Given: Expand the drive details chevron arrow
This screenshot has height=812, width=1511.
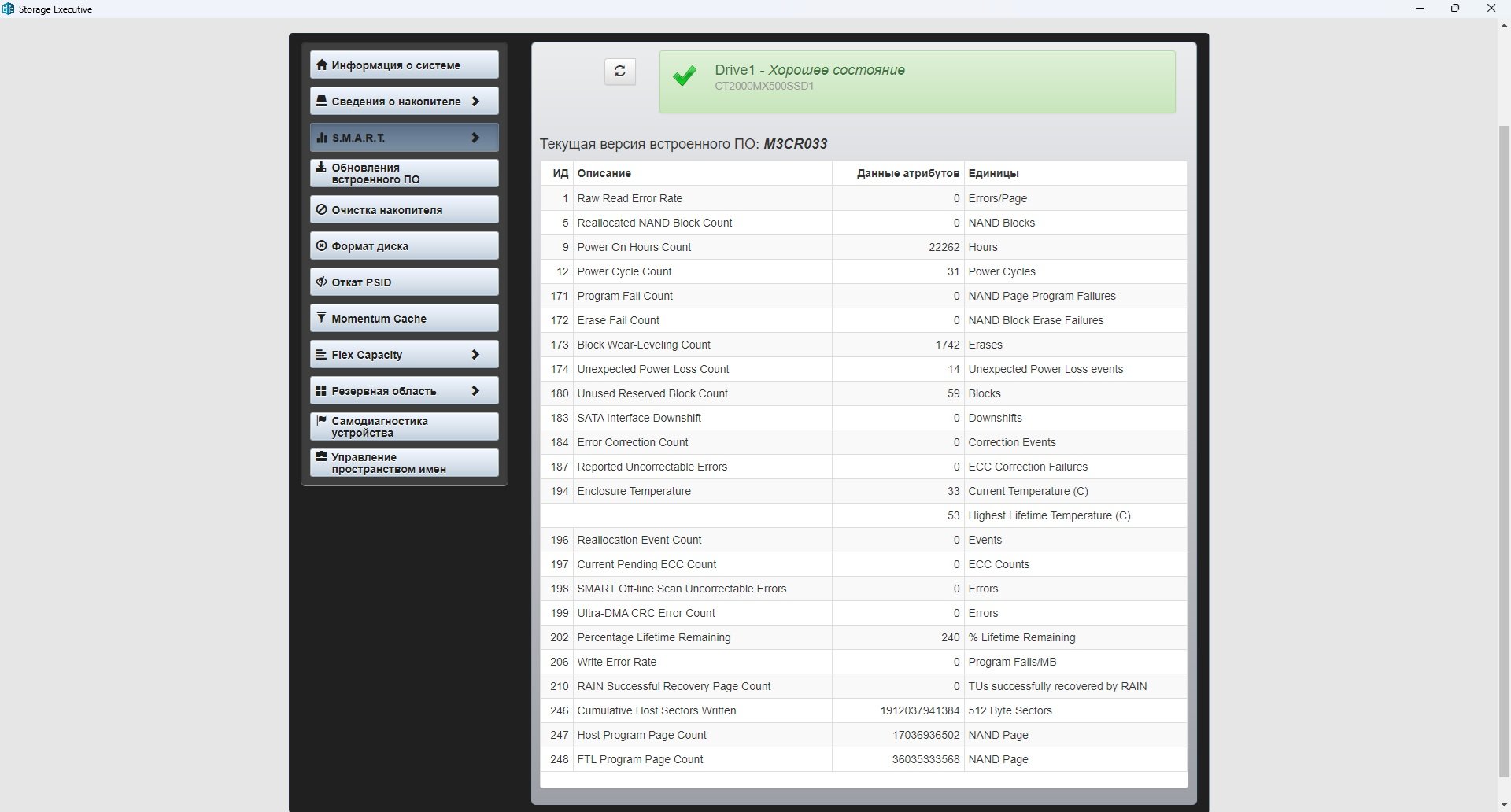Looking at the screenshot, I should tap(475, 101).
